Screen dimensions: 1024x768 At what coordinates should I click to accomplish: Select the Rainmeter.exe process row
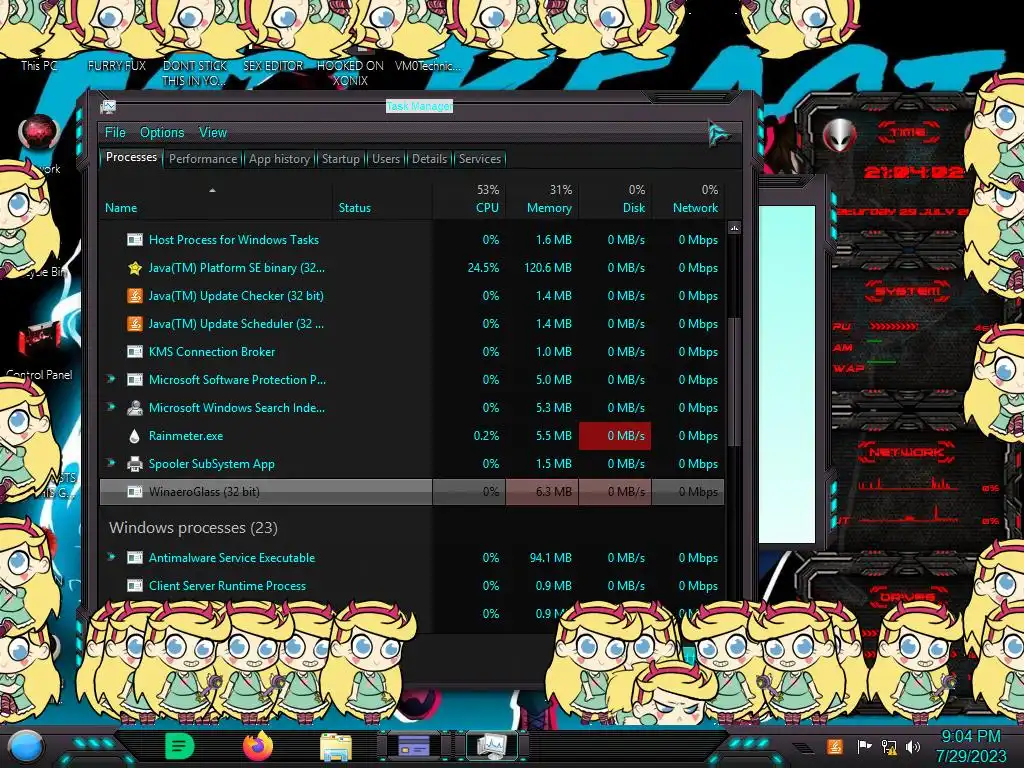[x=412, y=436]
